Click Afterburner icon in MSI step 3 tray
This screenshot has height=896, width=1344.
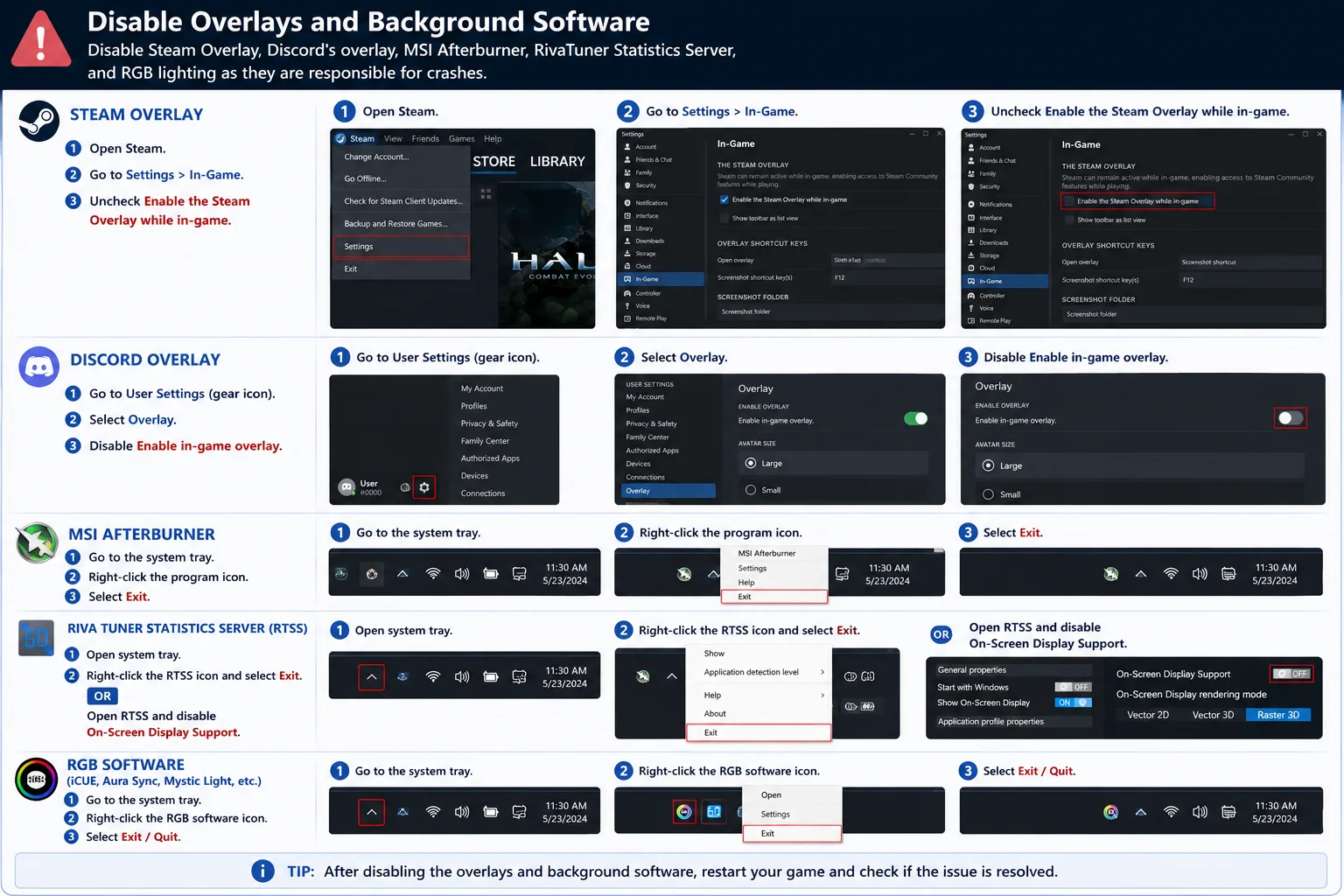(1110, 574)
